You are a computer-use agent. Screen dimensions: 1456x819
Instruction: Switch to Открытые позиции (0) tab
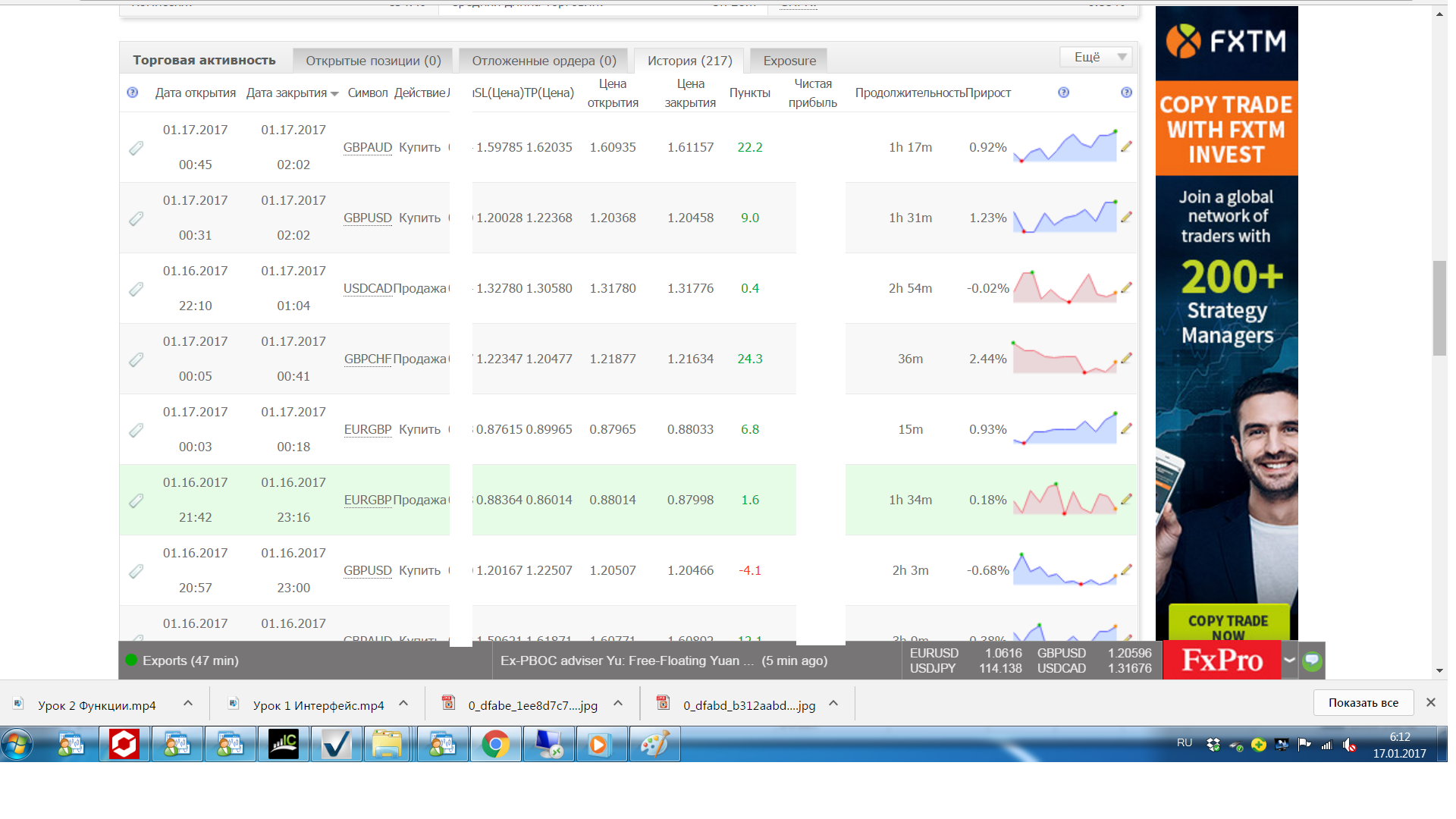373,61
